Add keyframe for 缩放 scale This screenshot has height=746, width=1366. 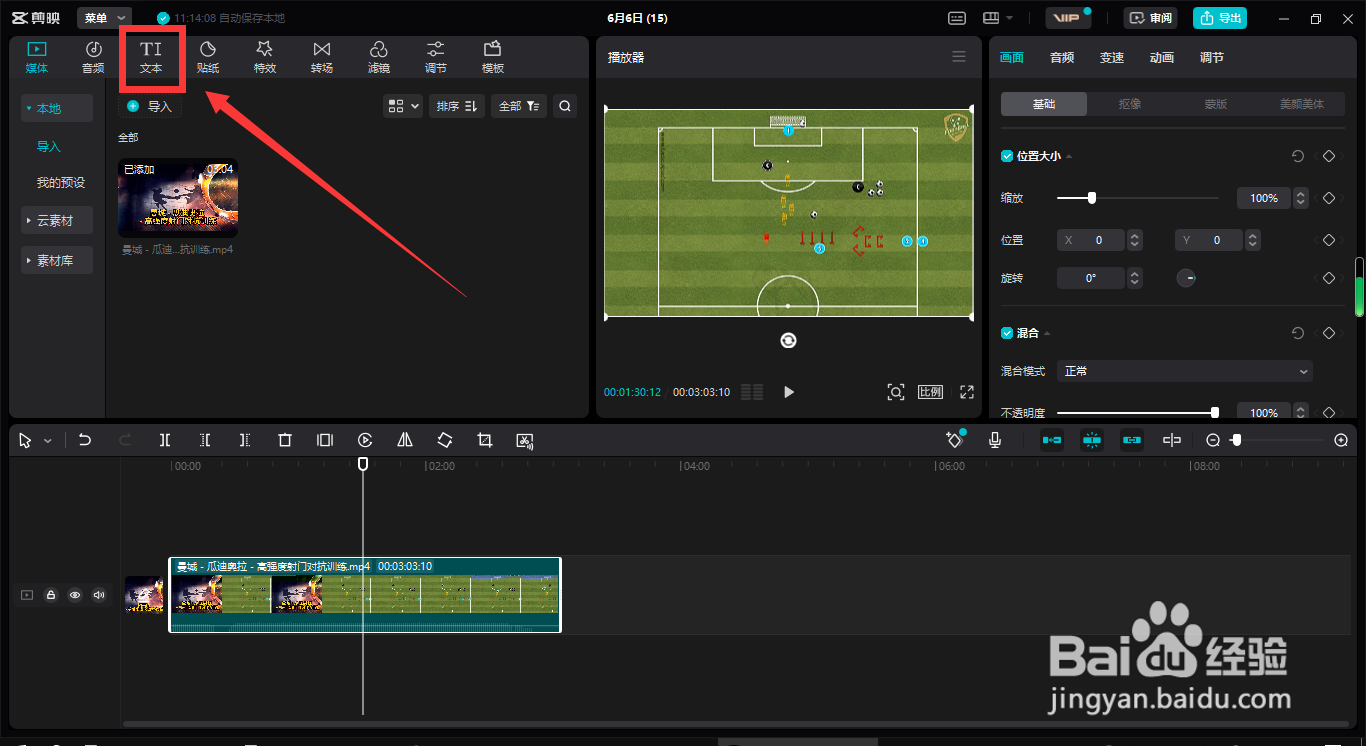[x=1329, y=198]
